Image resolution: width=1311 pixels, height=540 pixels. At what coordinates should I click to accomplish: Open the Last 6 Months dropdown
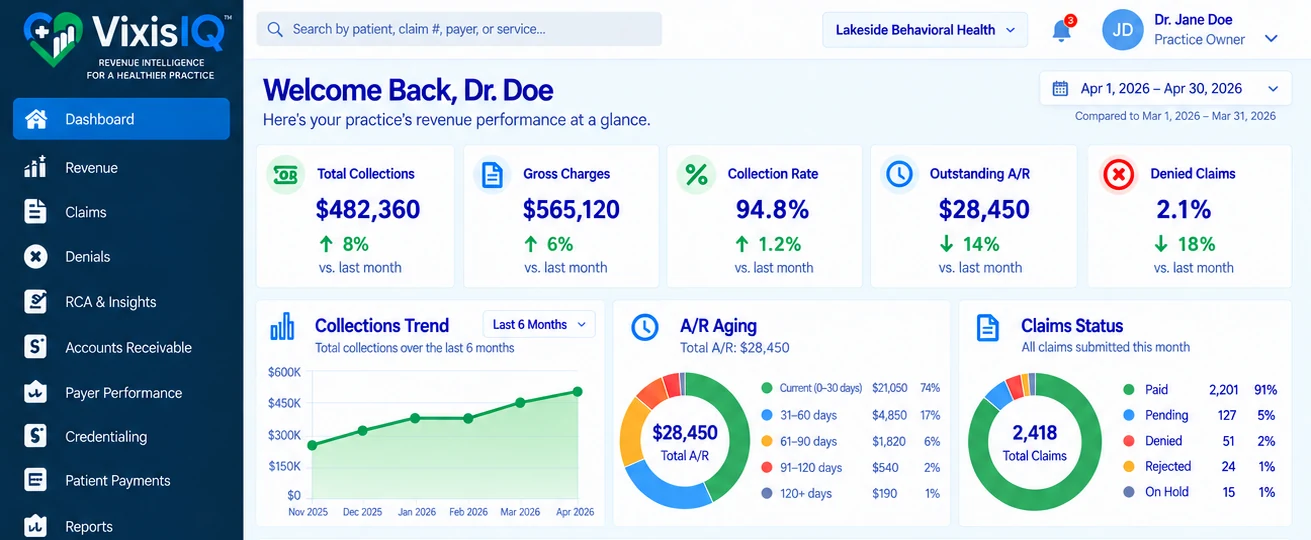point(539,324)
